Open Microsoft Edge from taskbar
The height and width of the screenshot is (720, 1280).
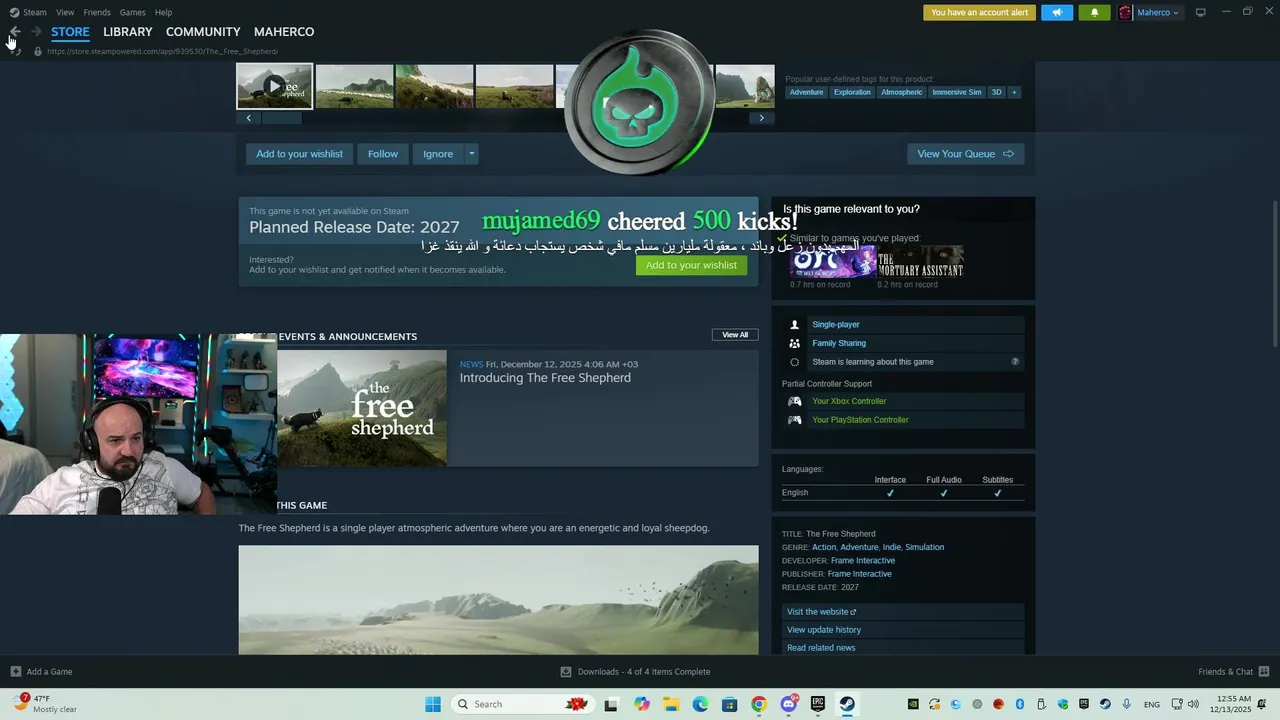coord(700,704)
